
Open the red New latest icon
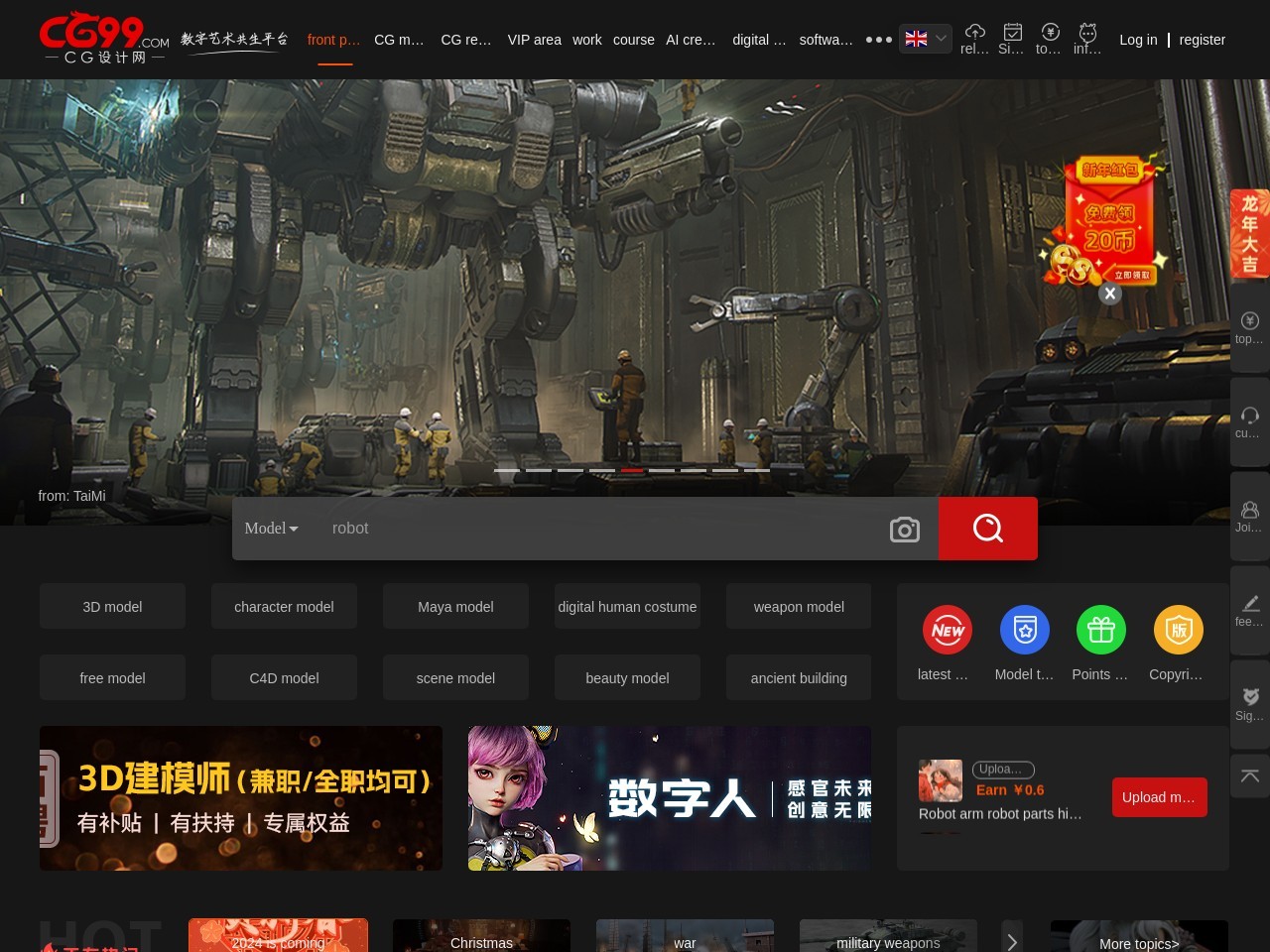pos(948,630)
